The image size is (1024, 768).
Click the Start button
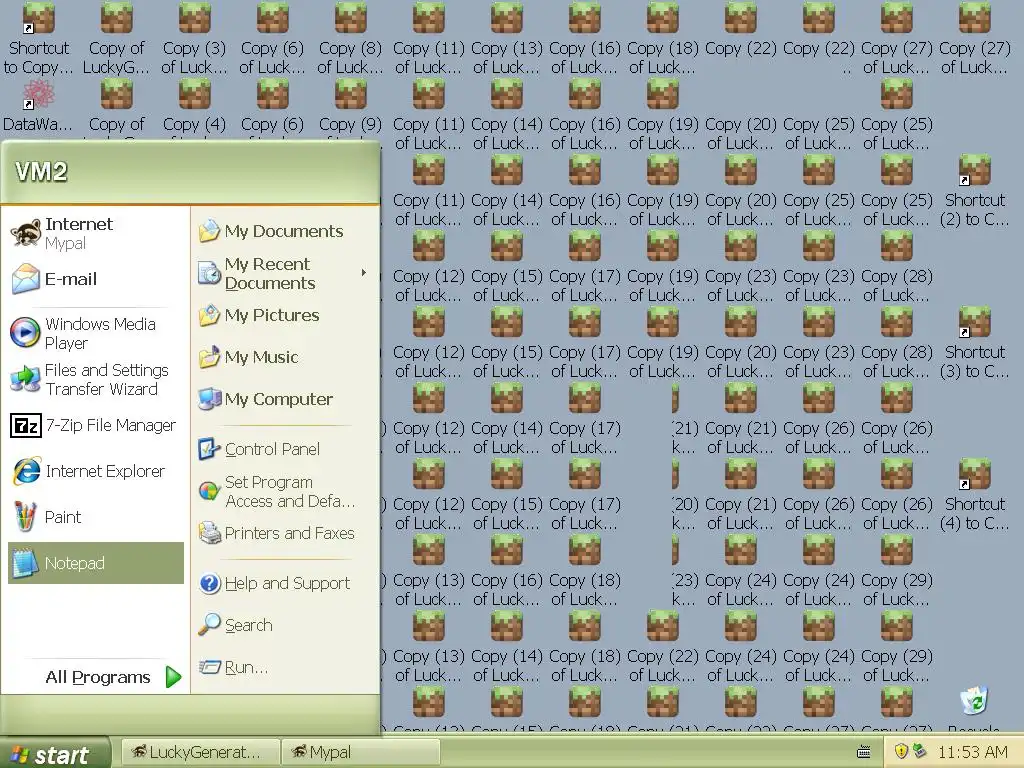(x=55, y=753)
